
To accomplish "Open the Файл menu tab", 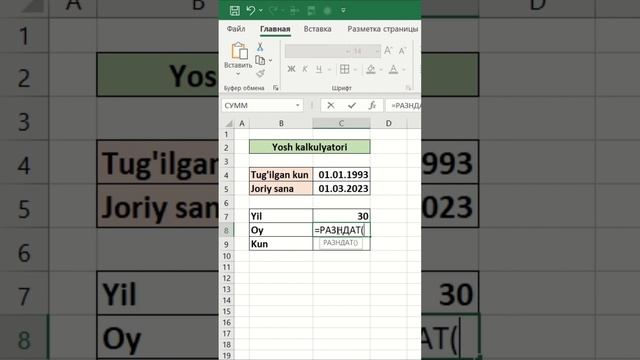I will [x=236, y=29].
